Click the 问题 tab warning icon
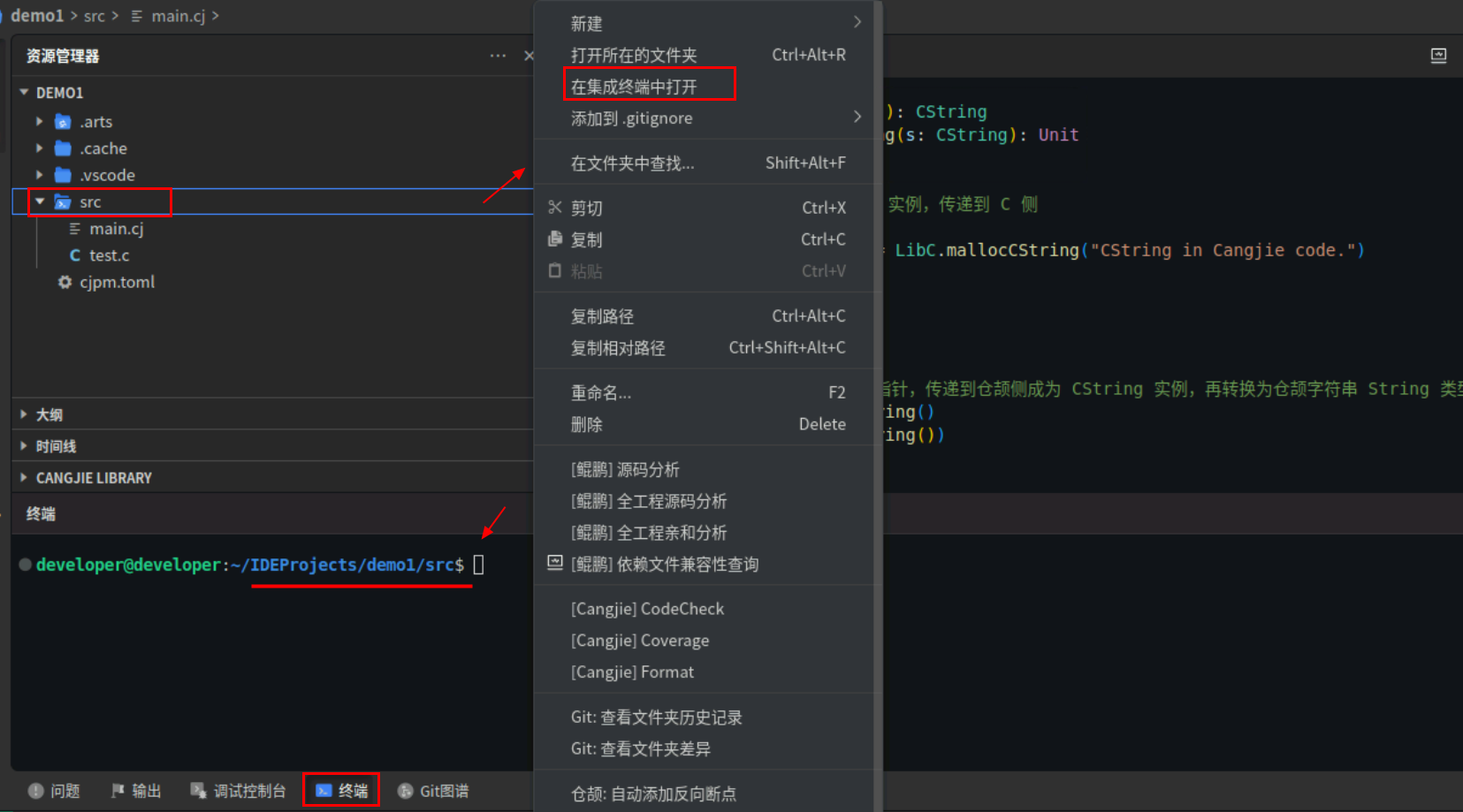Viewport: 1463px width, 812px height. 35,791
